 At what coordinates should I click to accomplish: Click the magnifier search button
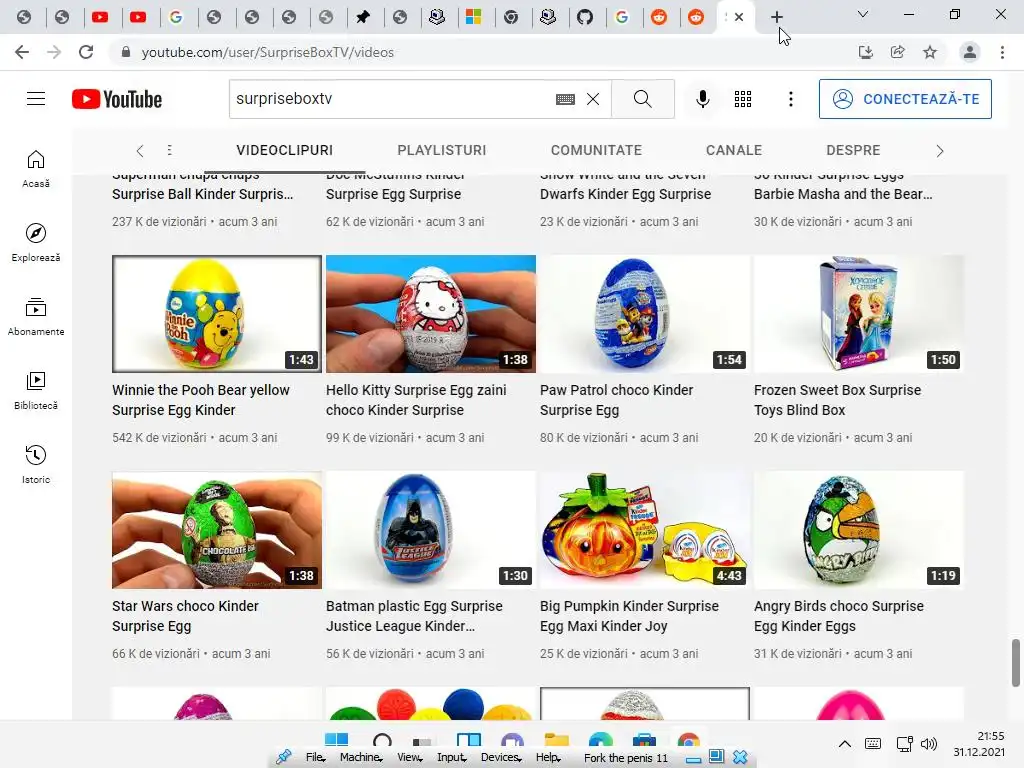(643, 99)
